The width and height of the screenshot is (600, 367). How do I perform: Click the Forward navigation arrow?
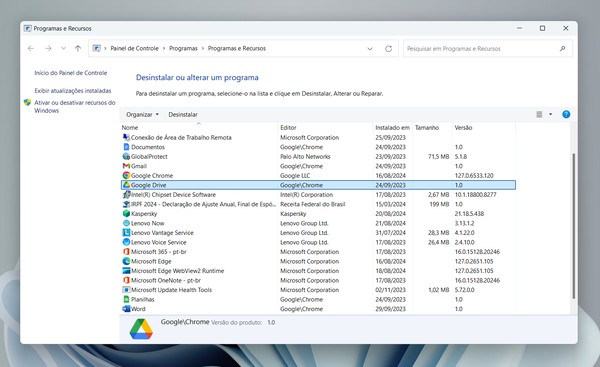pyautogui.click(x=48, y=49)
